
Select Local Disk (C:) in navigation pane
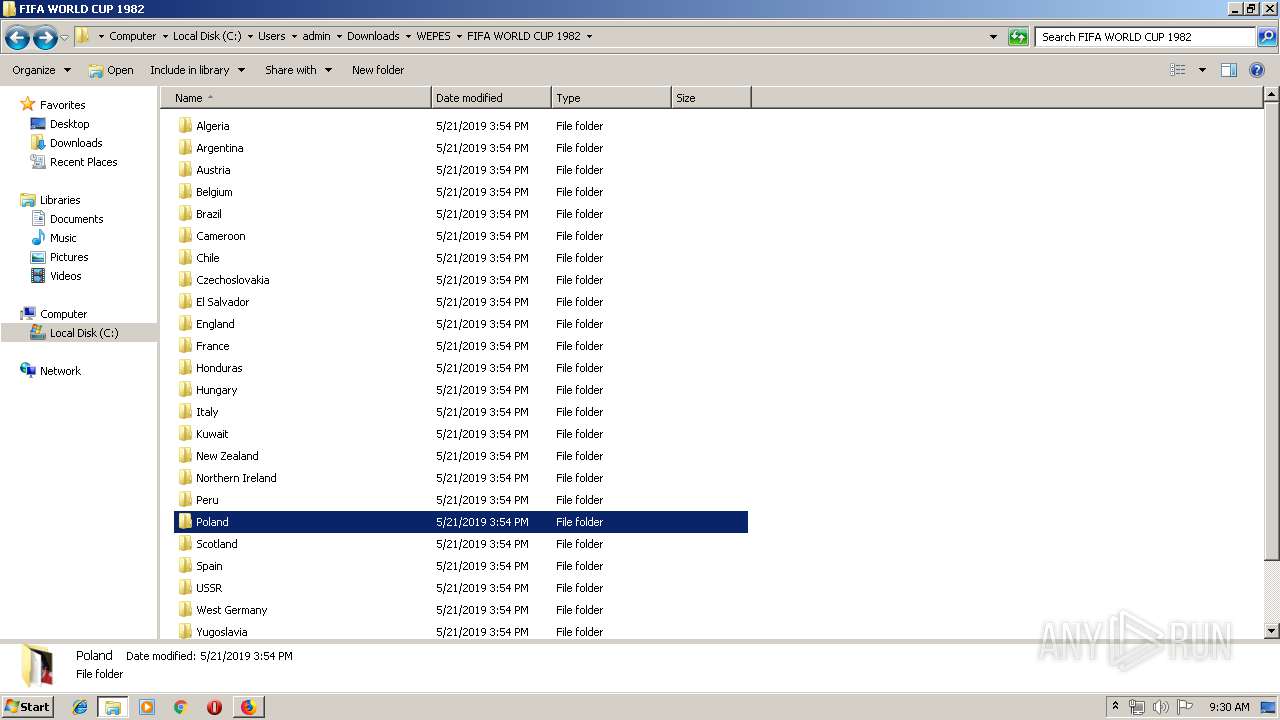tap(84, 333)
